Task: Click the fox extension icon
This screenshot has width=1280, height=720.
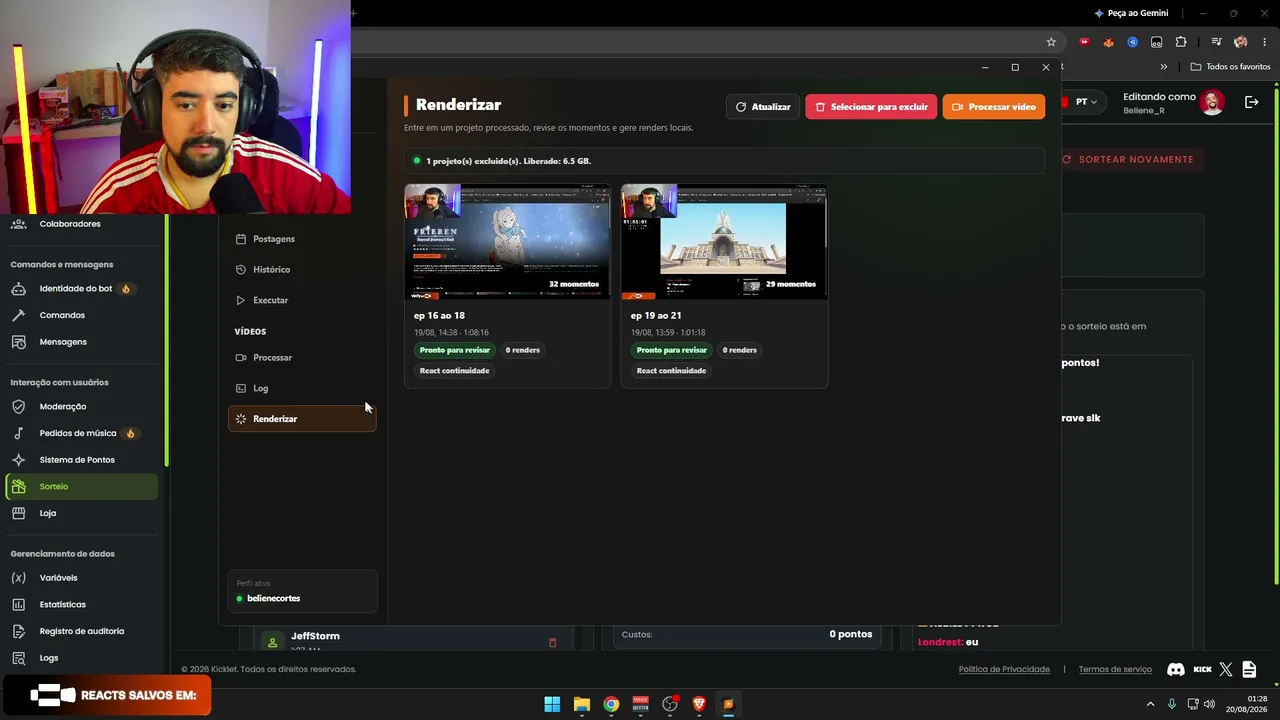Action: (x=1108, y=42)
